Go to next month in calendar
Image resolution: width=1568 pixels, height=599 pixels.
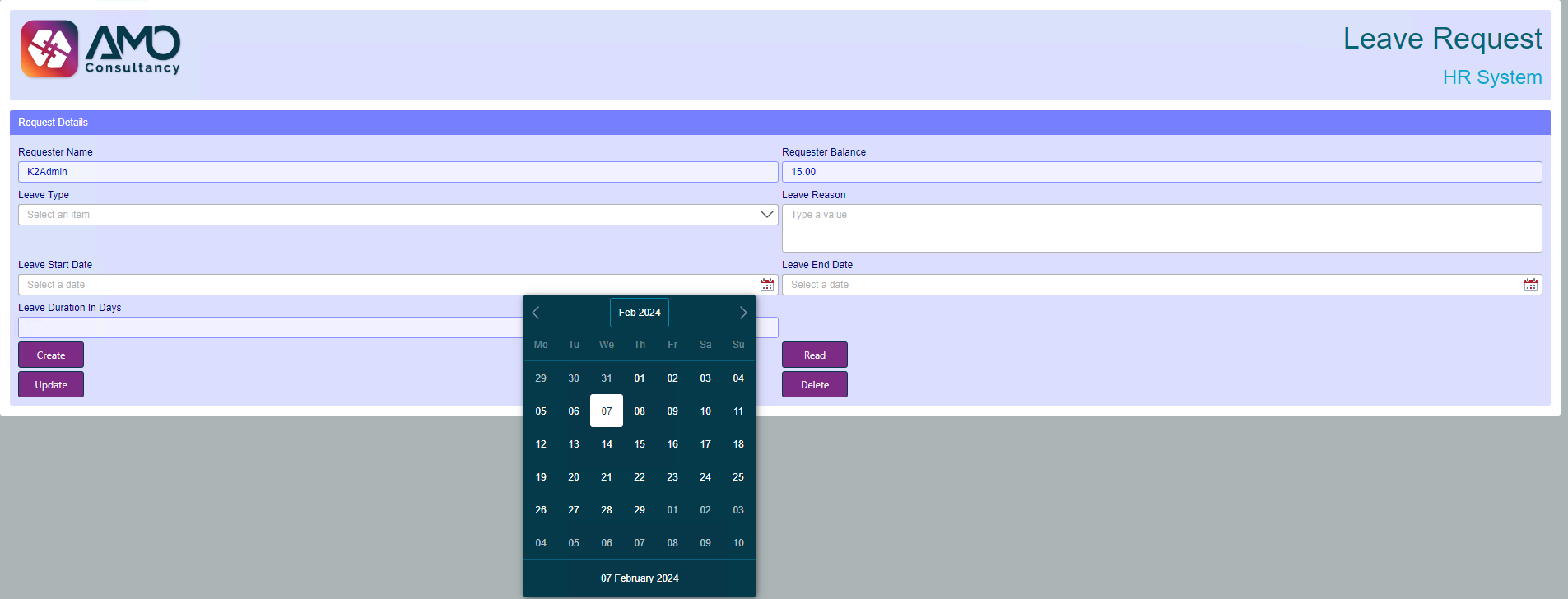pyautogui.click(x=743, y=313)
